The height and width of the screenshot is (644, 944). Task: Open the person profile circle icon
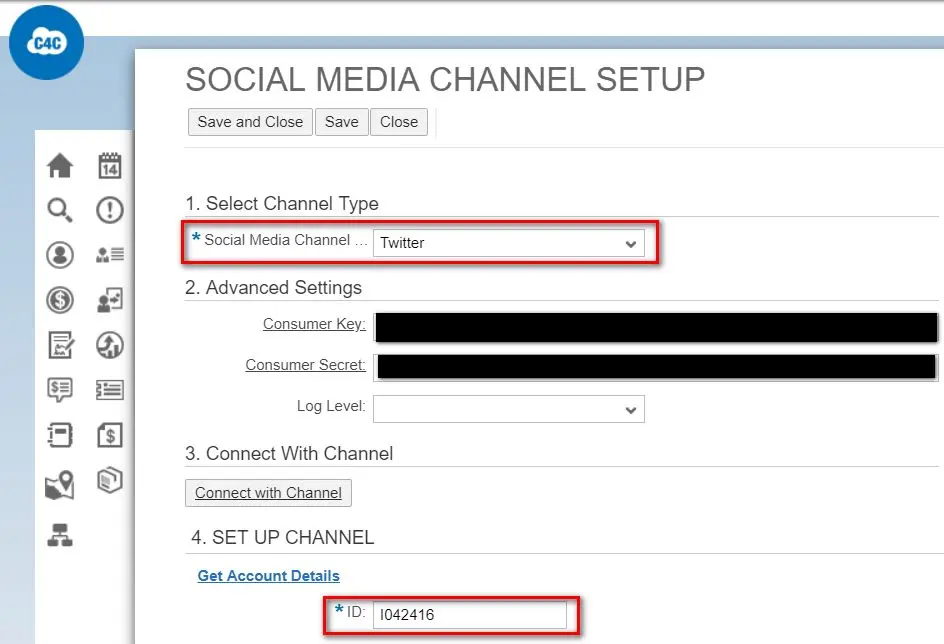pyautogui.click(x=60, y=255)
